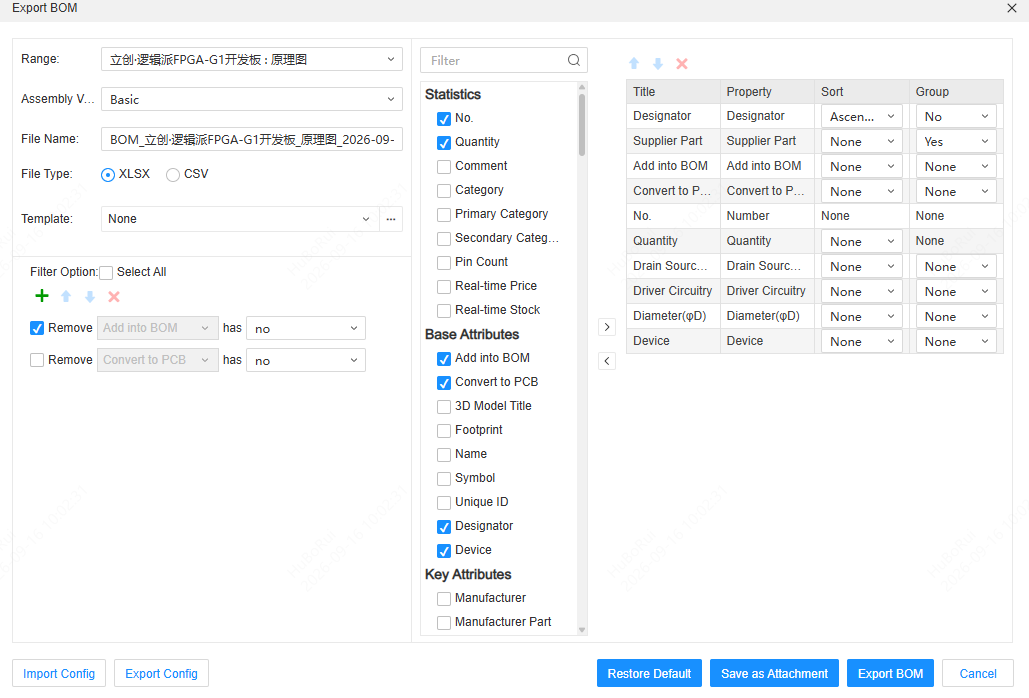Open Supplier Part row Group dropdown
The height and width of the screenshot is (698, 1029).
tap(956, 141)
